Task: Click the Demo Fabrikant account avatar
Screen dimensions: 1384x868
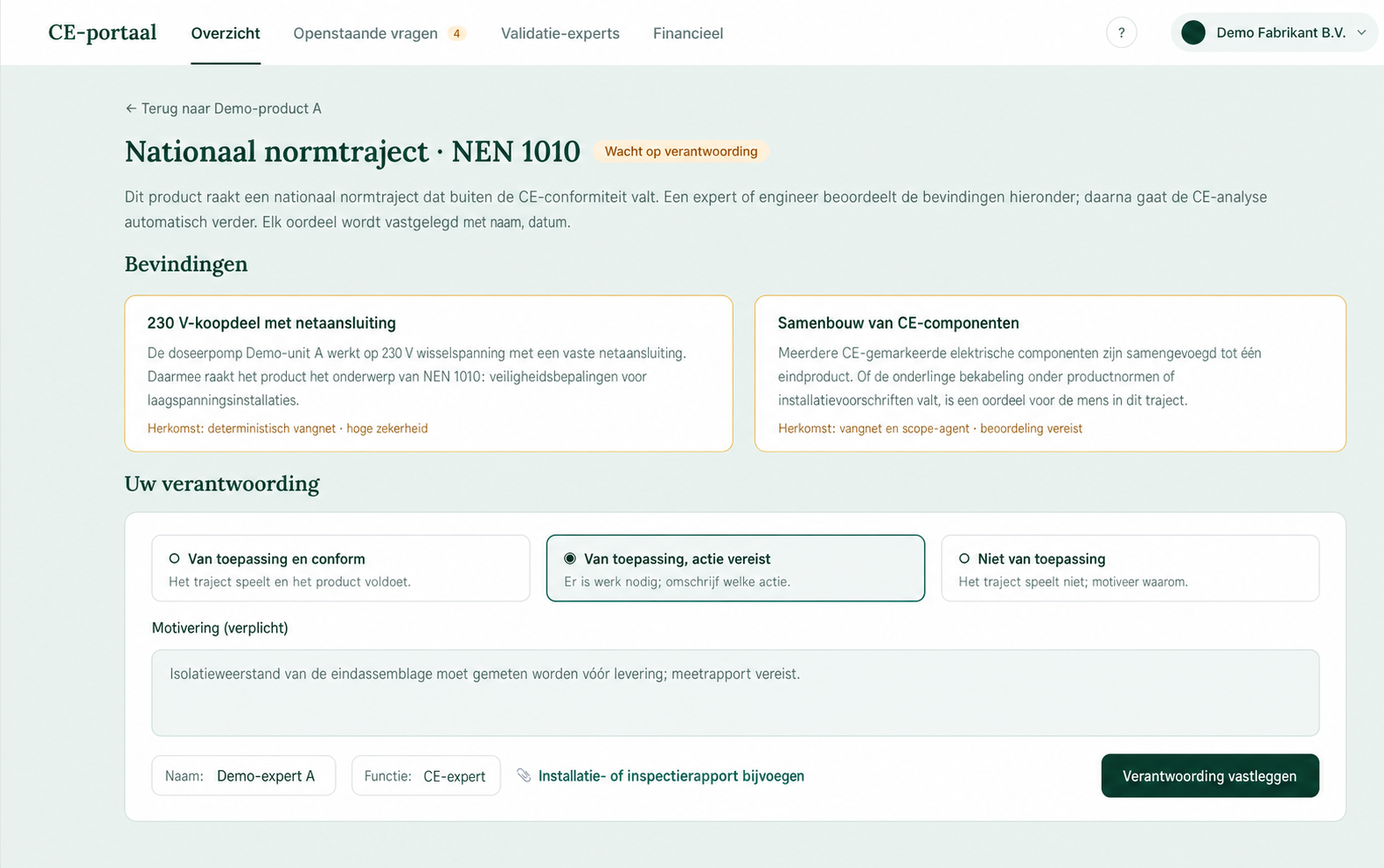Action: click(1193, 32)
